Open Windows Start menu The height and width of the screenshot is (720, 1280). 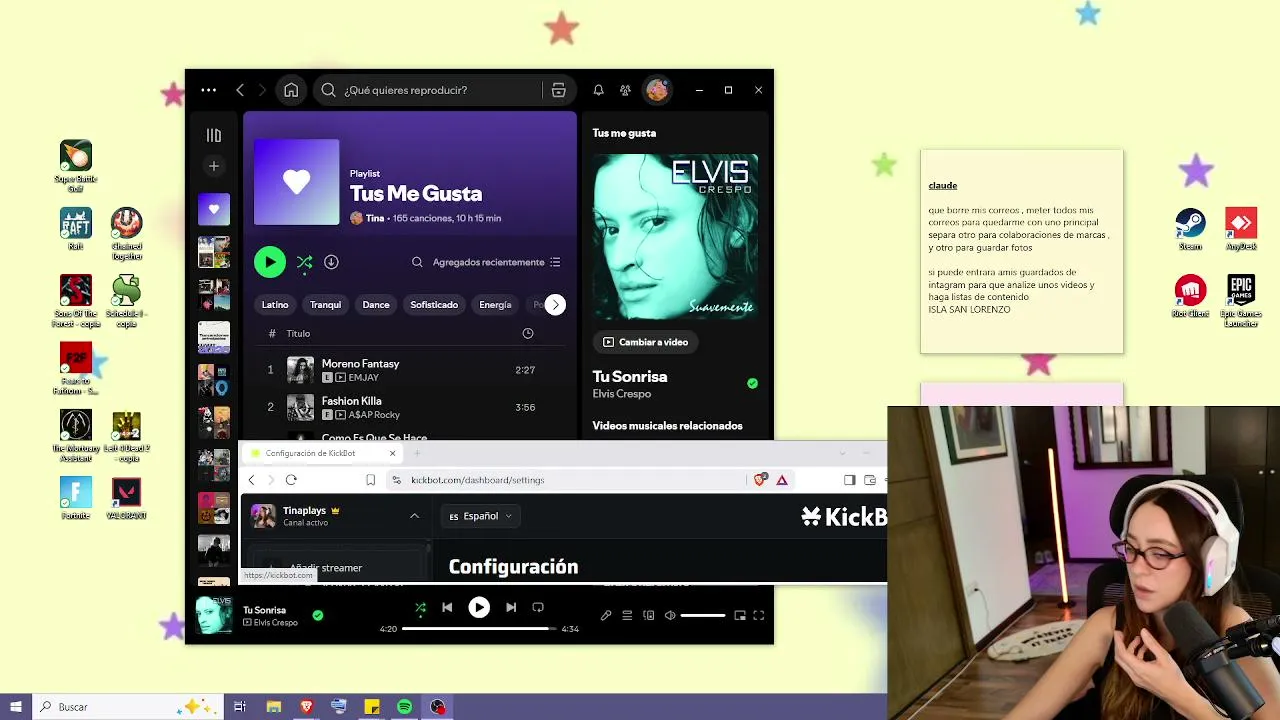[16, 707]
